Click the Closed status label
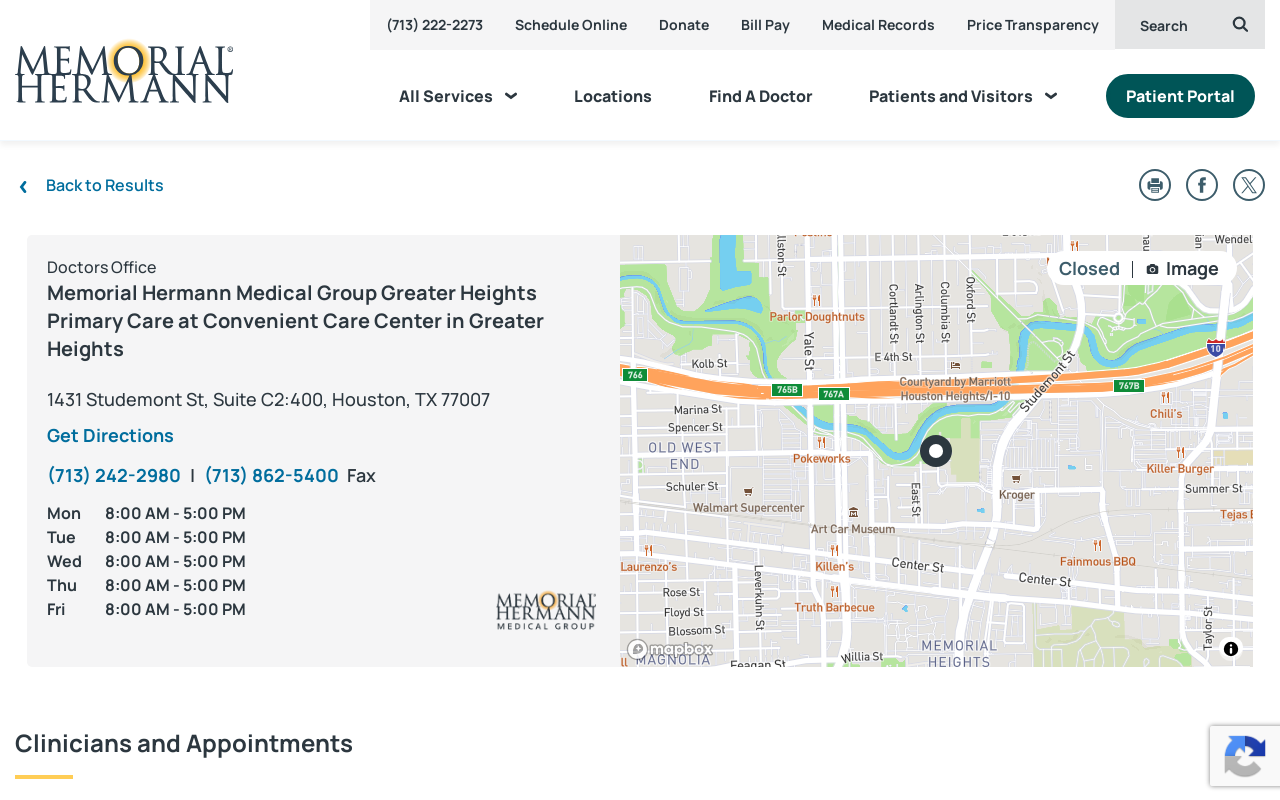This screenshot has width=1280, height=800. click(1089, 269)
